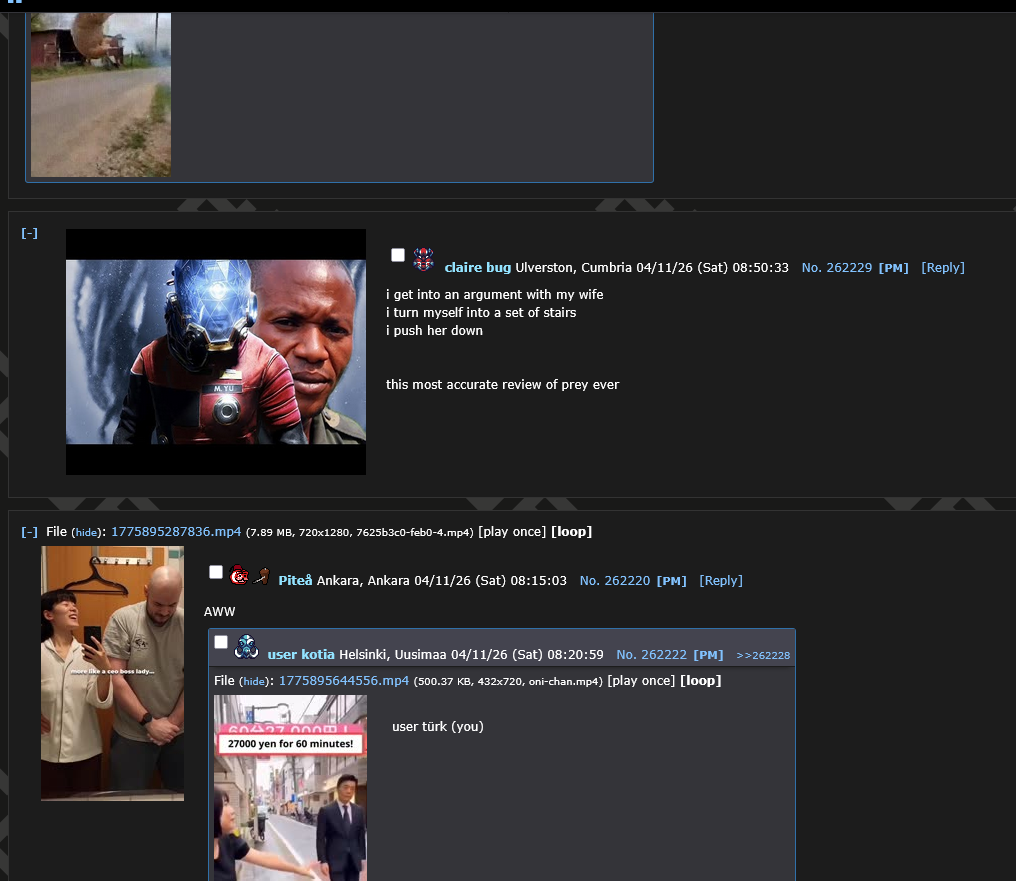Collapse the claire bug thread with [-]

click(x=30, y=233)
